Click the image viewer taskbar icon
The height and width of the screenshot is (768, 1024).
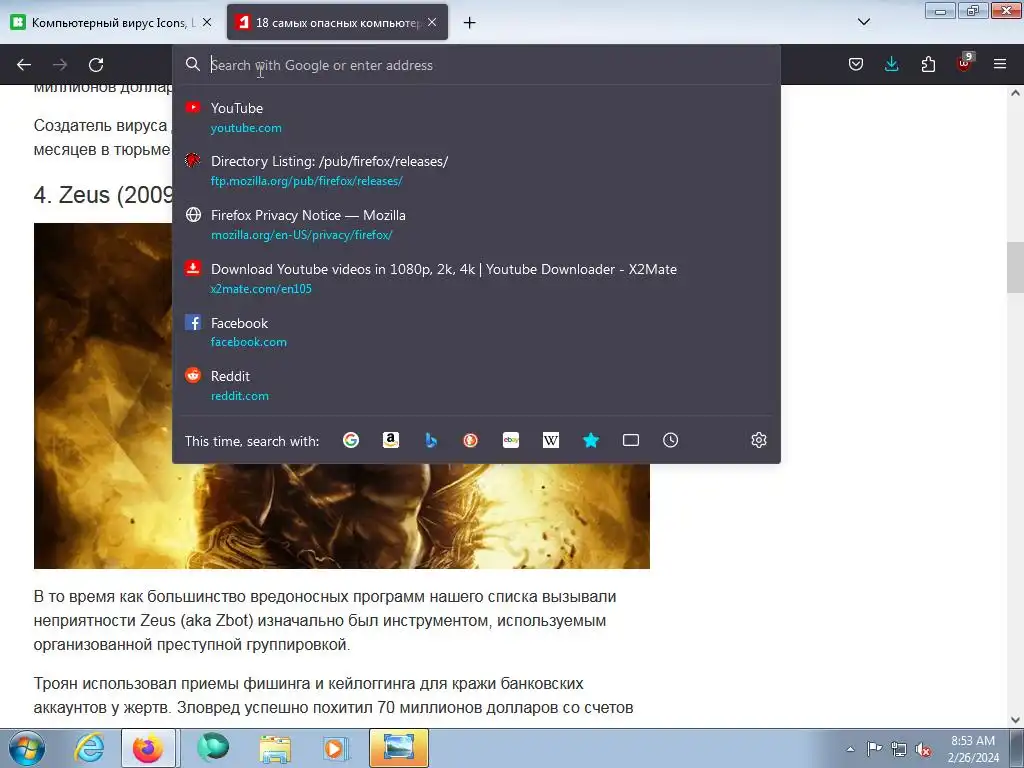[x=399, y=748]
